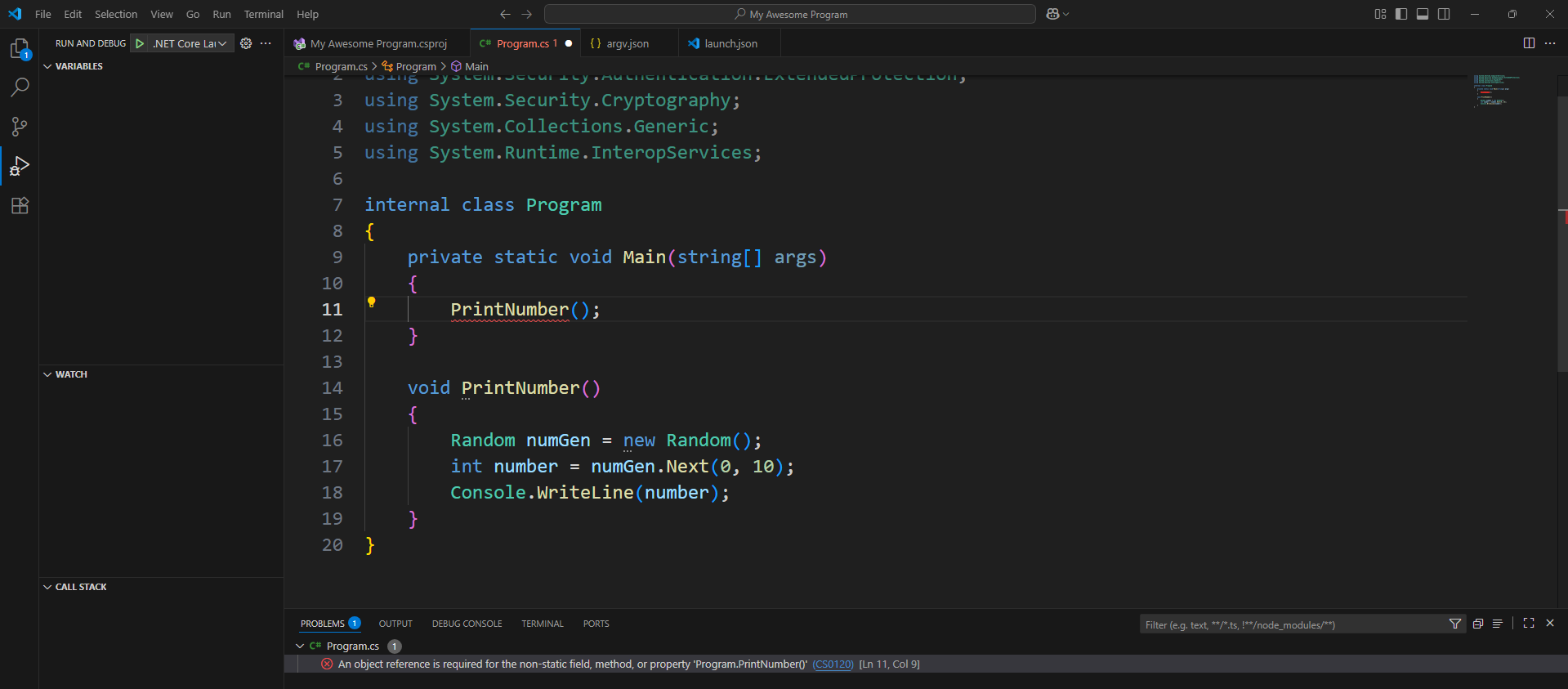Click the error icon on the CS0120 problem
1568x689 pixels.
[x=327, y=664]
